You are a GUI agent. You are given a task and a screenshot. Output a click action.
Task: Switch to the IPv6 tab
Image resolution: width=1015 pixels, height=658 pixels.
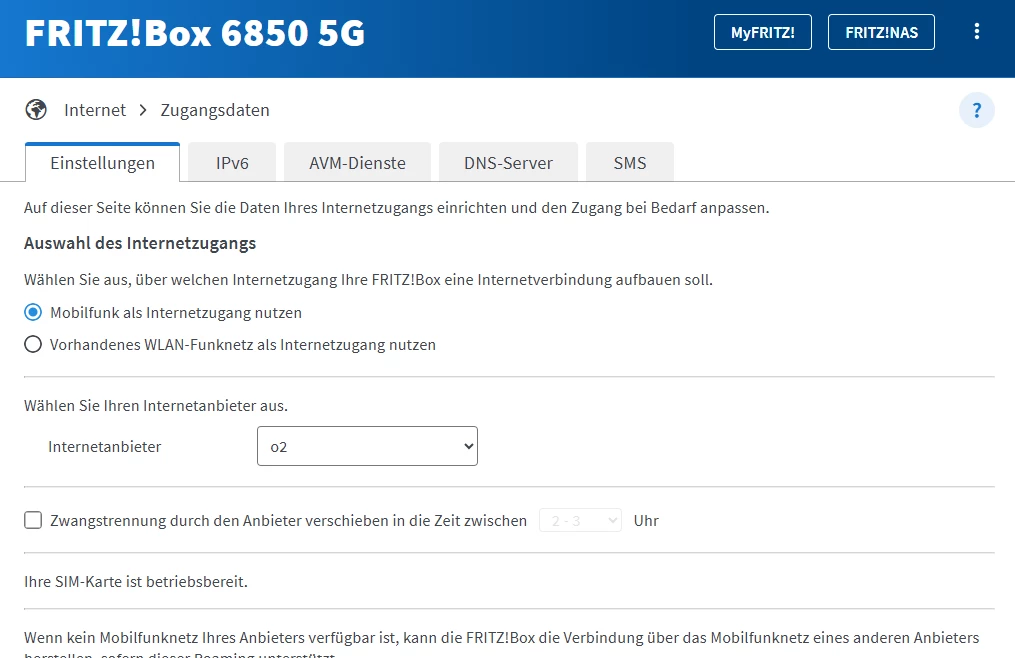click(232, 163)
